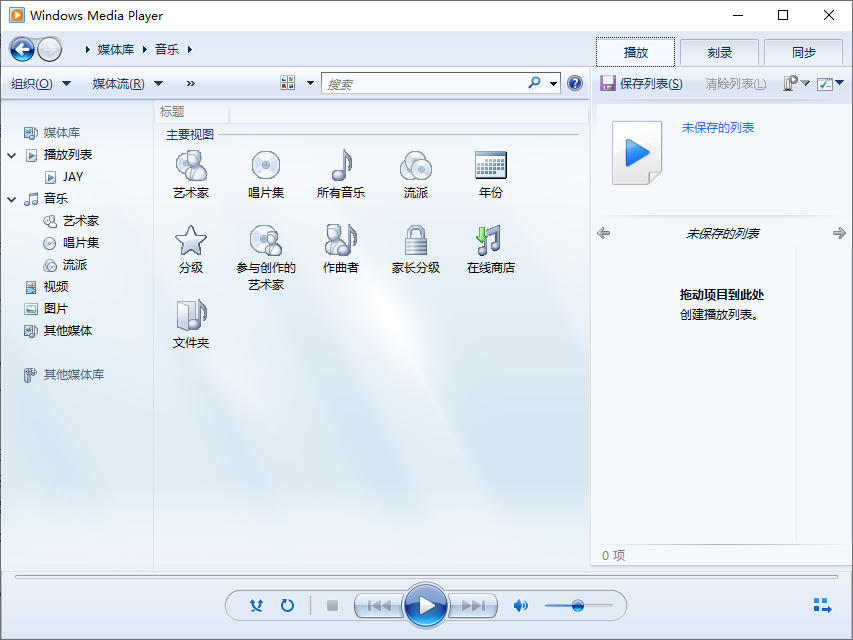The height and width of the screenshot is (640, 853).
Task: Open the 作曲者 composer icon
Action: (341, 241)
